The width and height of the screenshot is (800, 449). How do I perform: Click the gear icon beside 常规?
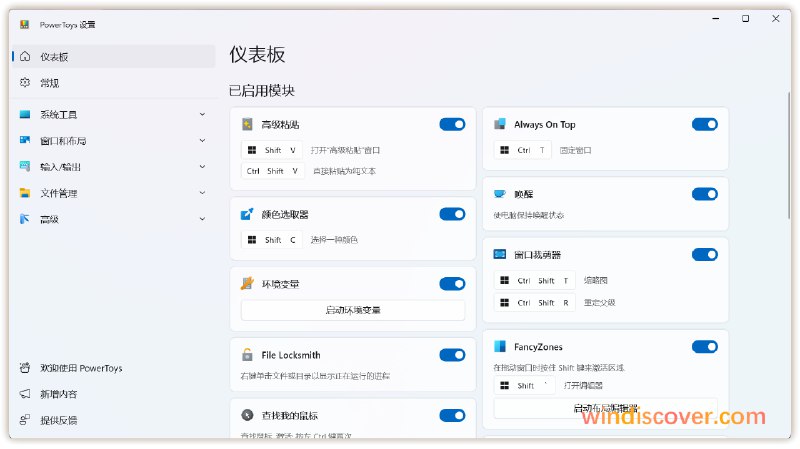tap(25, 83)
